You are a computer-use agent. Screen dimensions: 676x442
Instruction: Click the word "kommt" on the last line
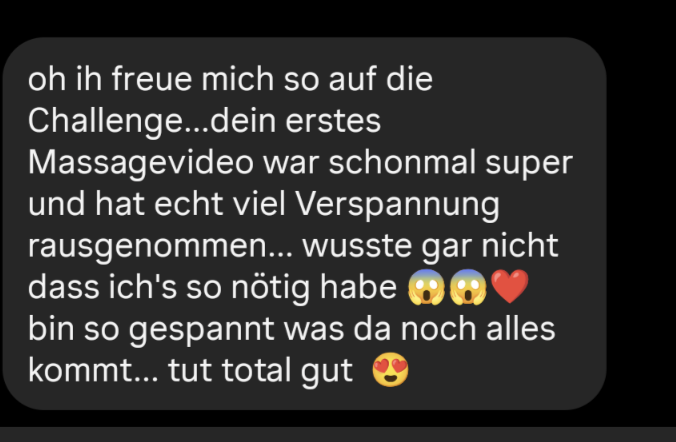click(x=81, y=371)
